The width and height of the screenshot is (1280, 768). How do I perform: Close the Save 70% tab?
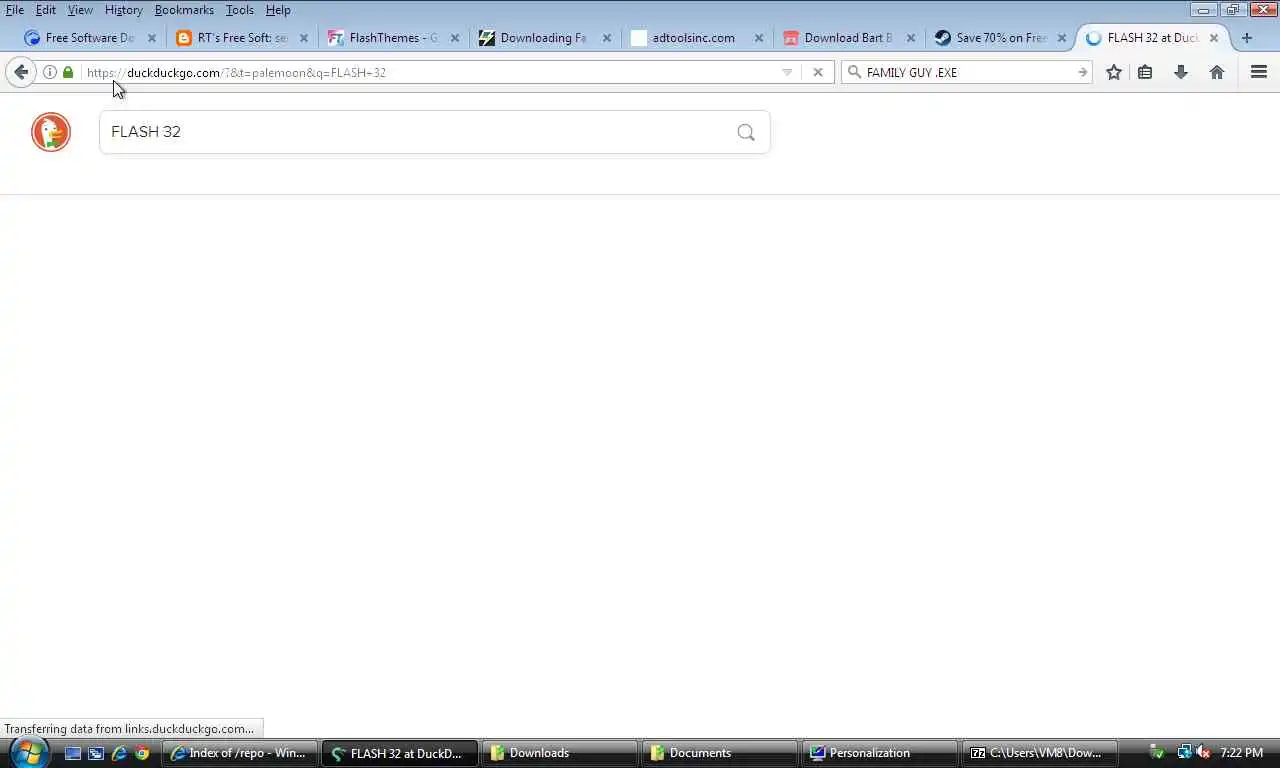pos(1062,38)
